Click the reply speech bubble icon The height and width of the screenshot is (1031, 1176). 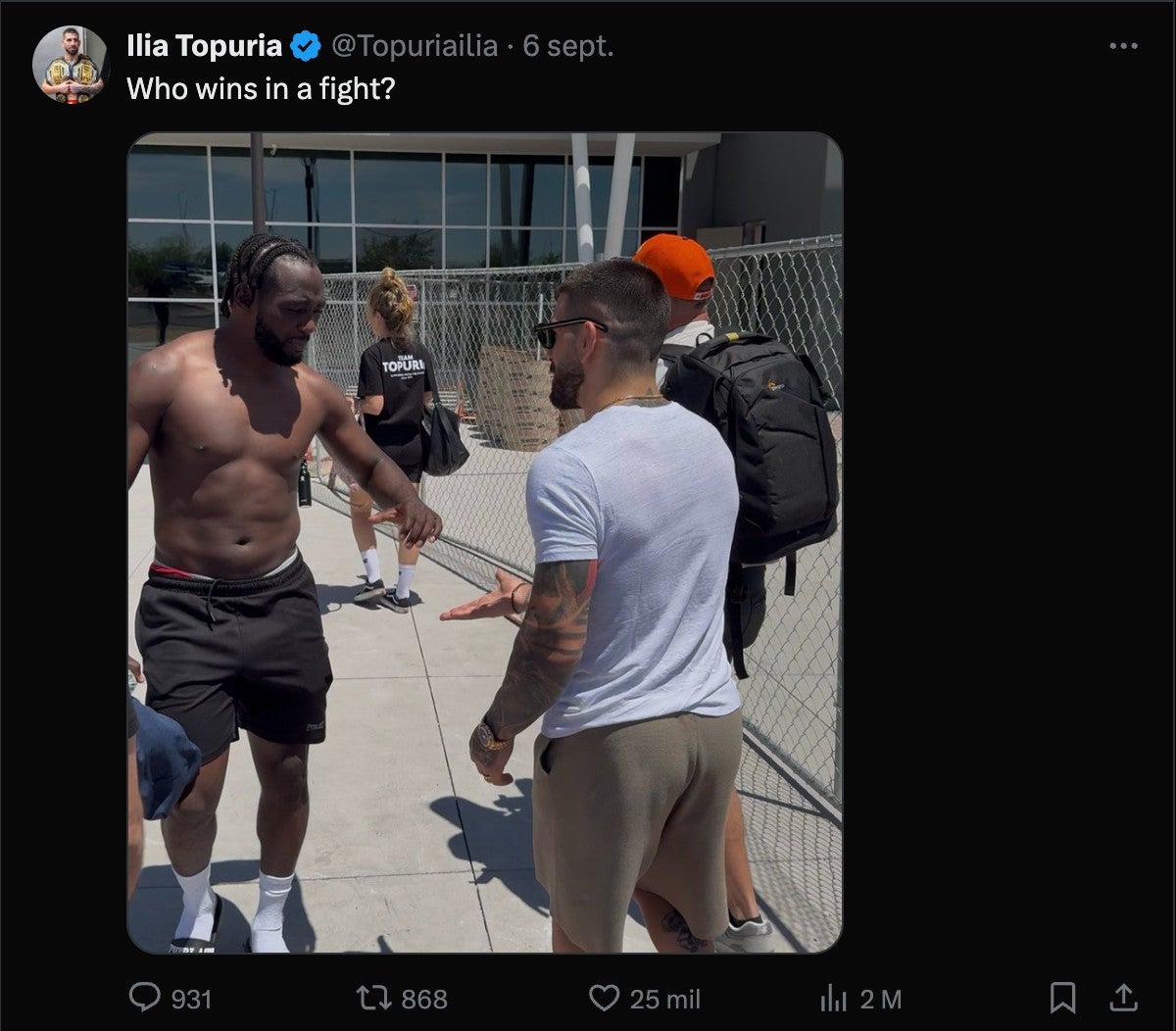click(x=144, y=998)
